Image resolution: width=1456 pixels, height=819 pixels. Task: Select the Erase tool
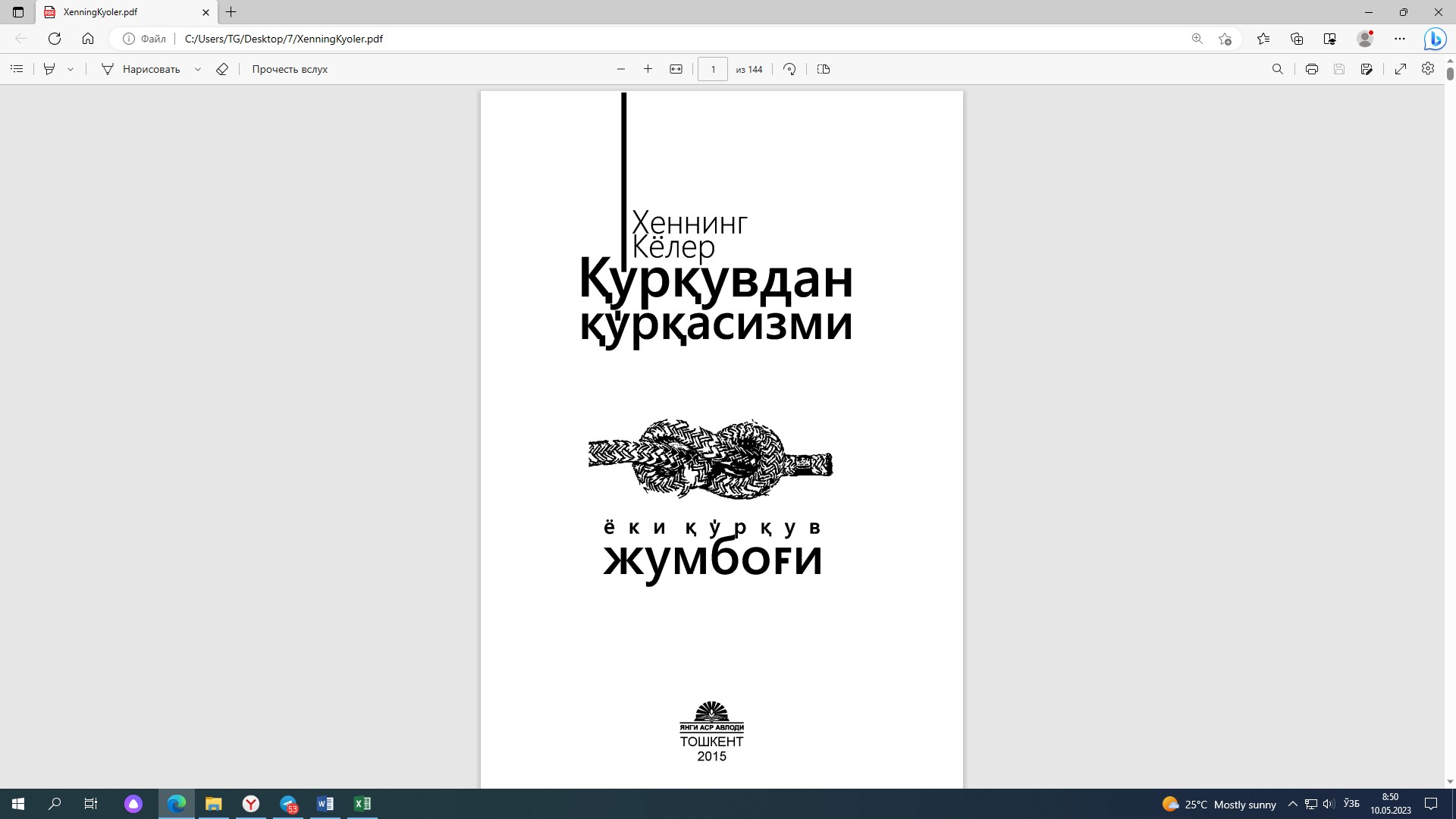tap(222, 69)
